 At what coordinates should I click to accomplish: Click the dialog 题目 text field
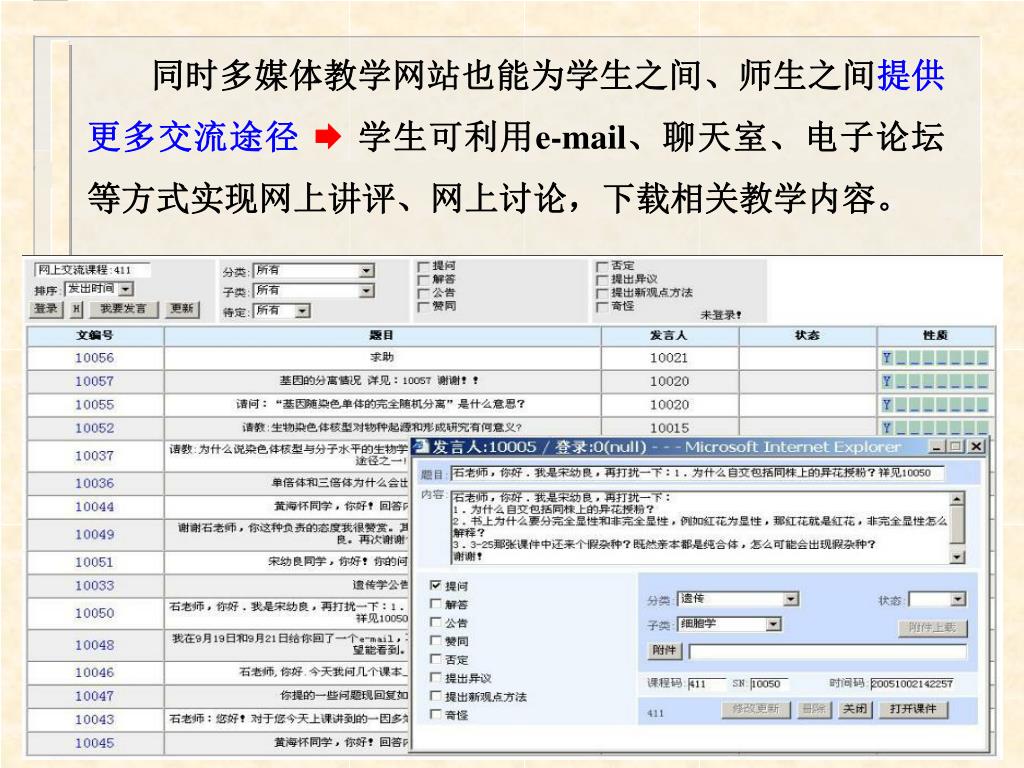[697, 473]
